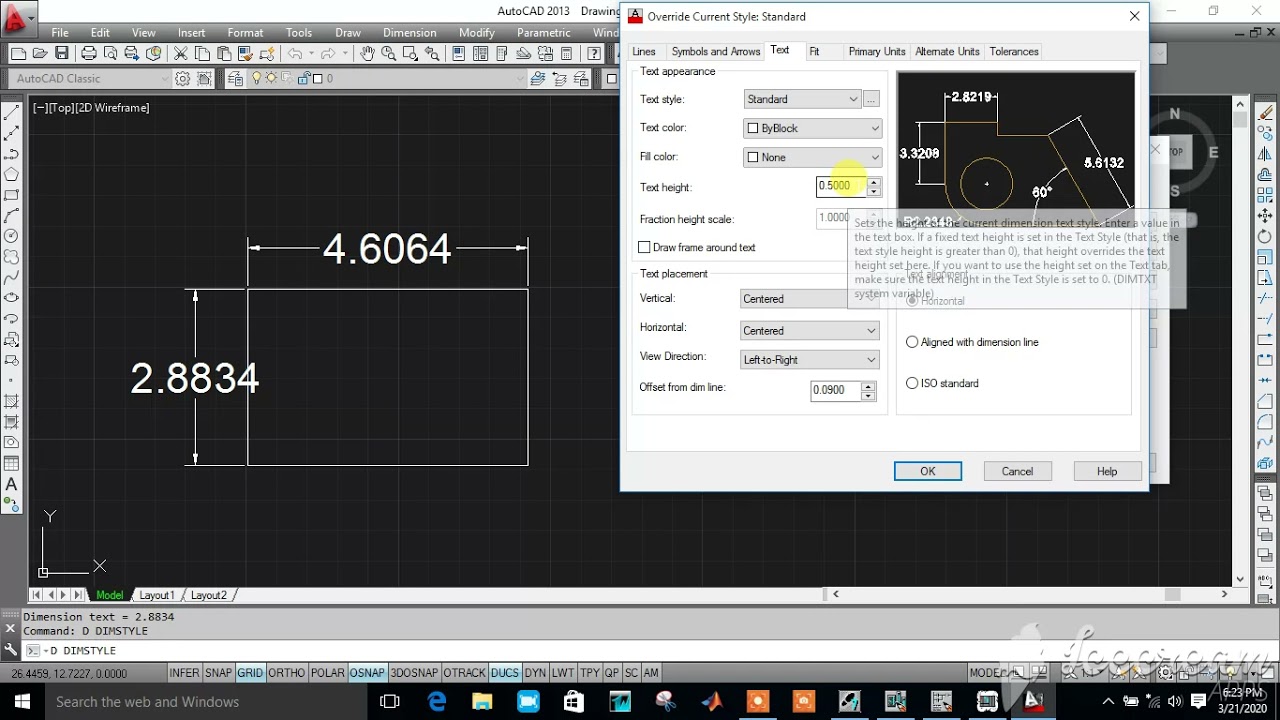Click the Text height spinner arrows
Screen dimensions: 1280x720
tap(874, 186)
